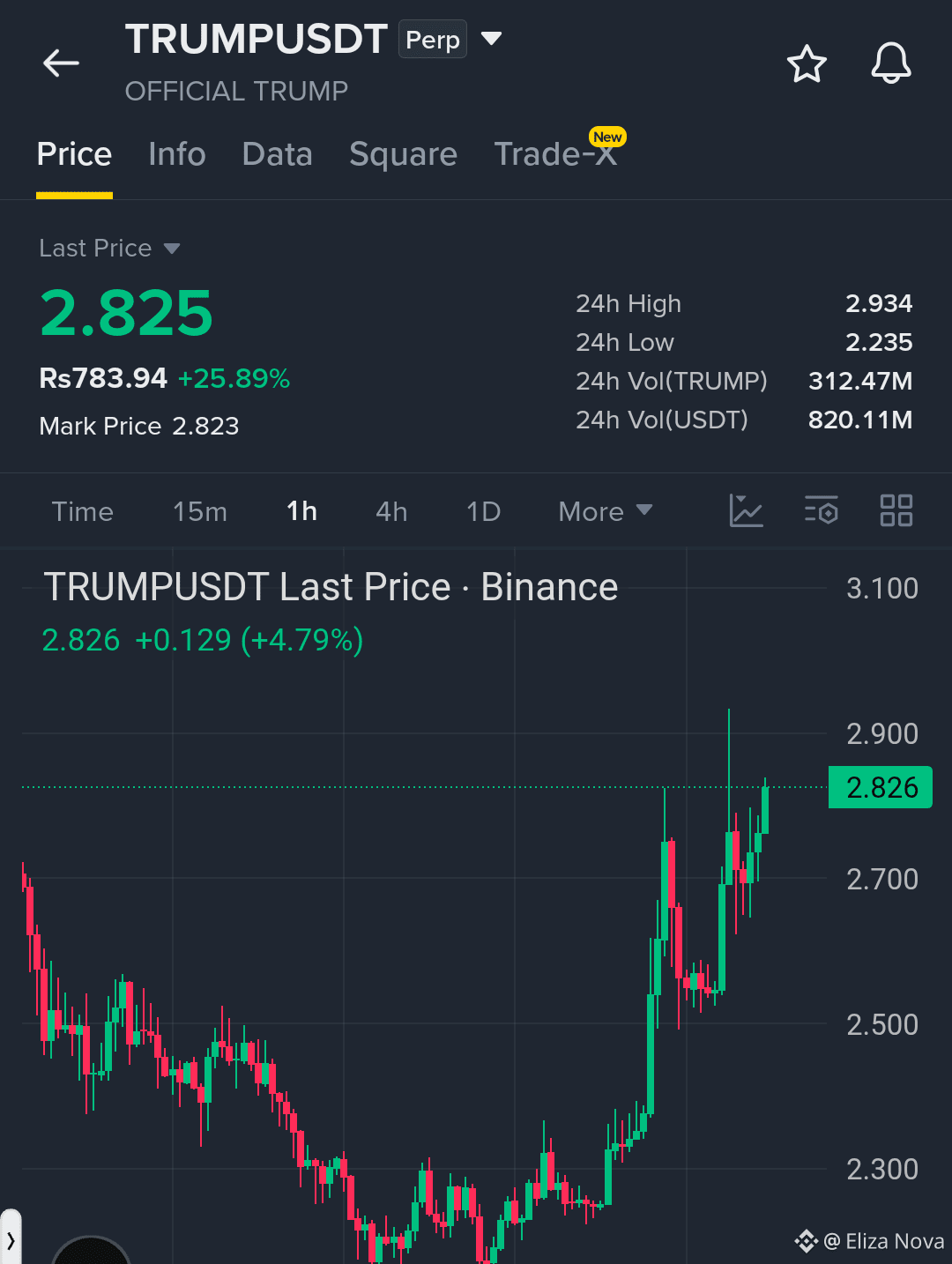
Task: Go back using the left arrow
Action: [x=61, y=63]
